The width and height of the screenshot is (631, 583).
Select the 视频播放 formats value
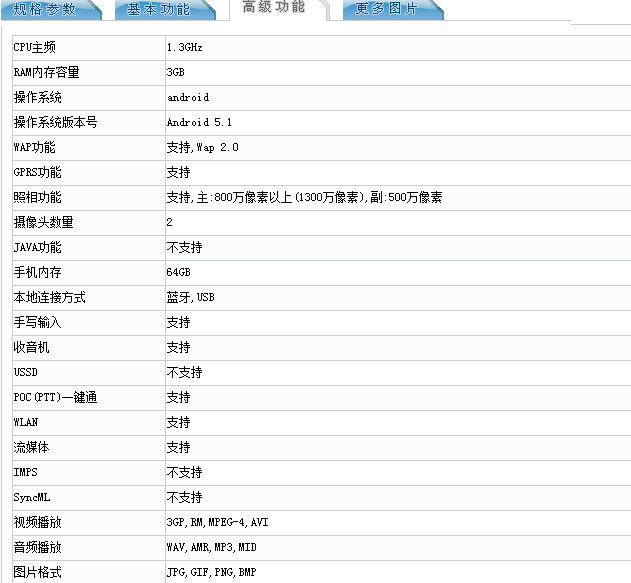(x=217, y=522)
